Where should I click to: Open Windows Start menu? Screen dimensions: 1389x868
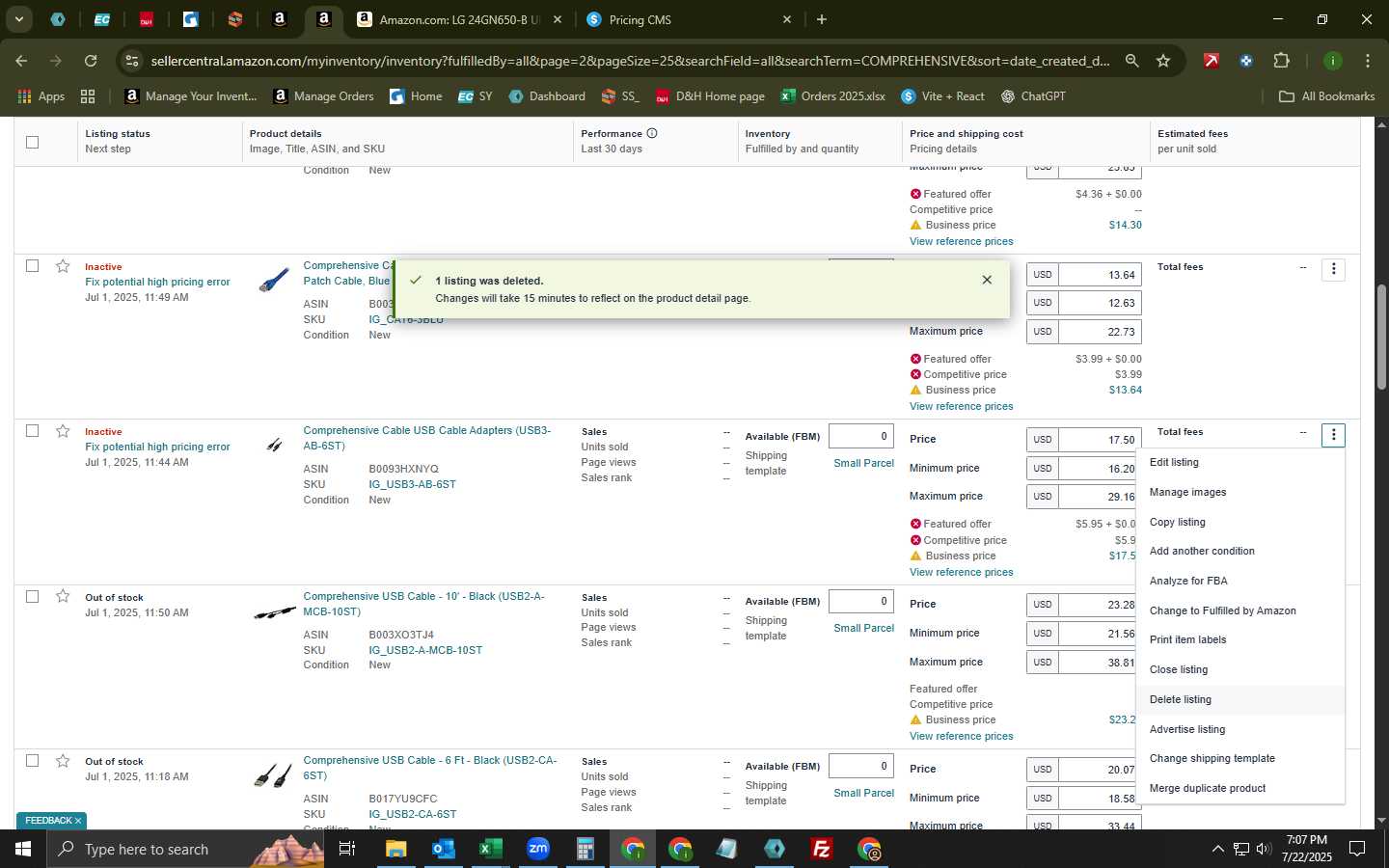click(x=22, y=849)
